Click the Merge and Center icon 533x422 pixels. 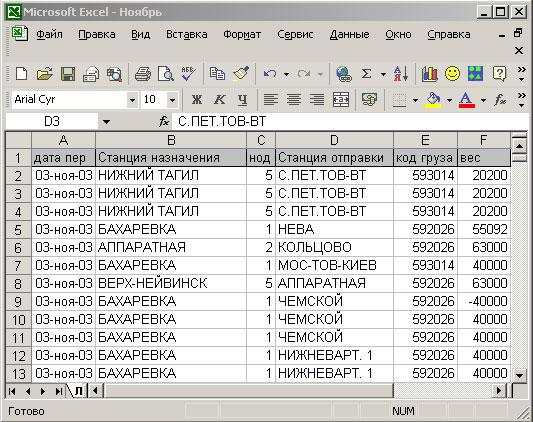click(x=341, y=100)
